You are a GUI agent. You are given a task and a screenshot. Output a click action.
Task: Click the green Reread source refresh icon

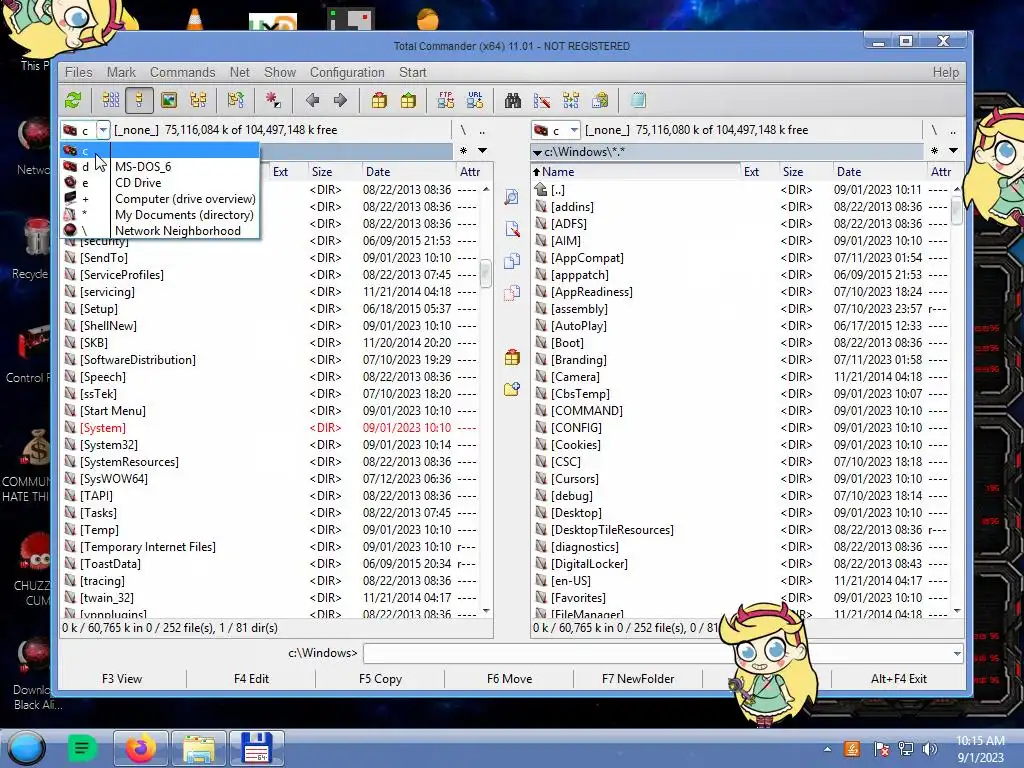[x=73, y=101]
